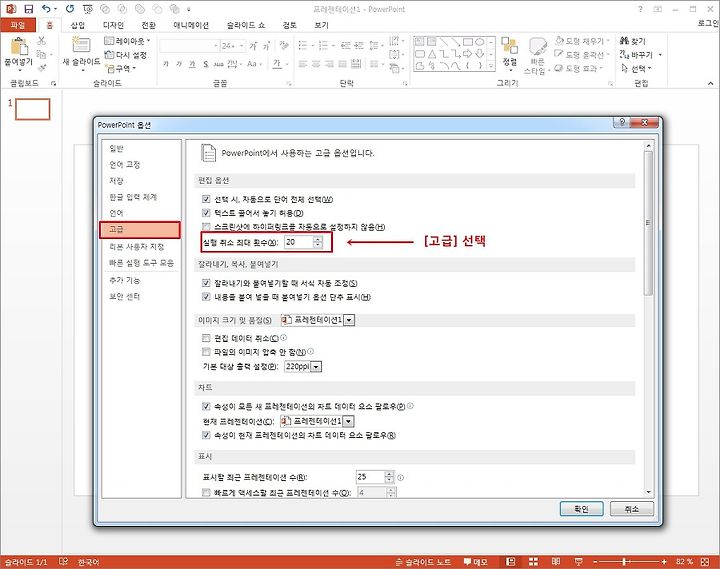Image resolution: width=720 pixels, height=569 pixels.
Task: Click the Cancel (취소) button in options dialog
Action: pos(631,508)
